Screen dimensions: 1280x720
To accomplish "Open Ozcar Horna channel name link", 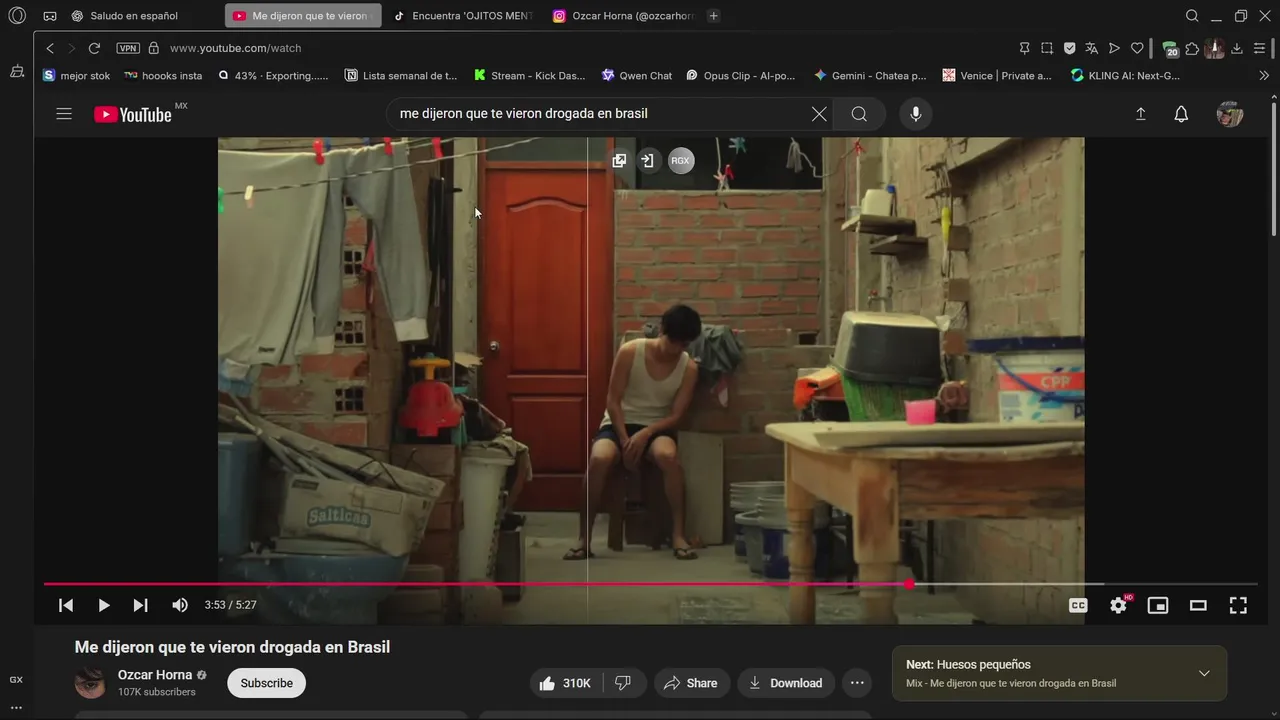I will coord(155,675).
